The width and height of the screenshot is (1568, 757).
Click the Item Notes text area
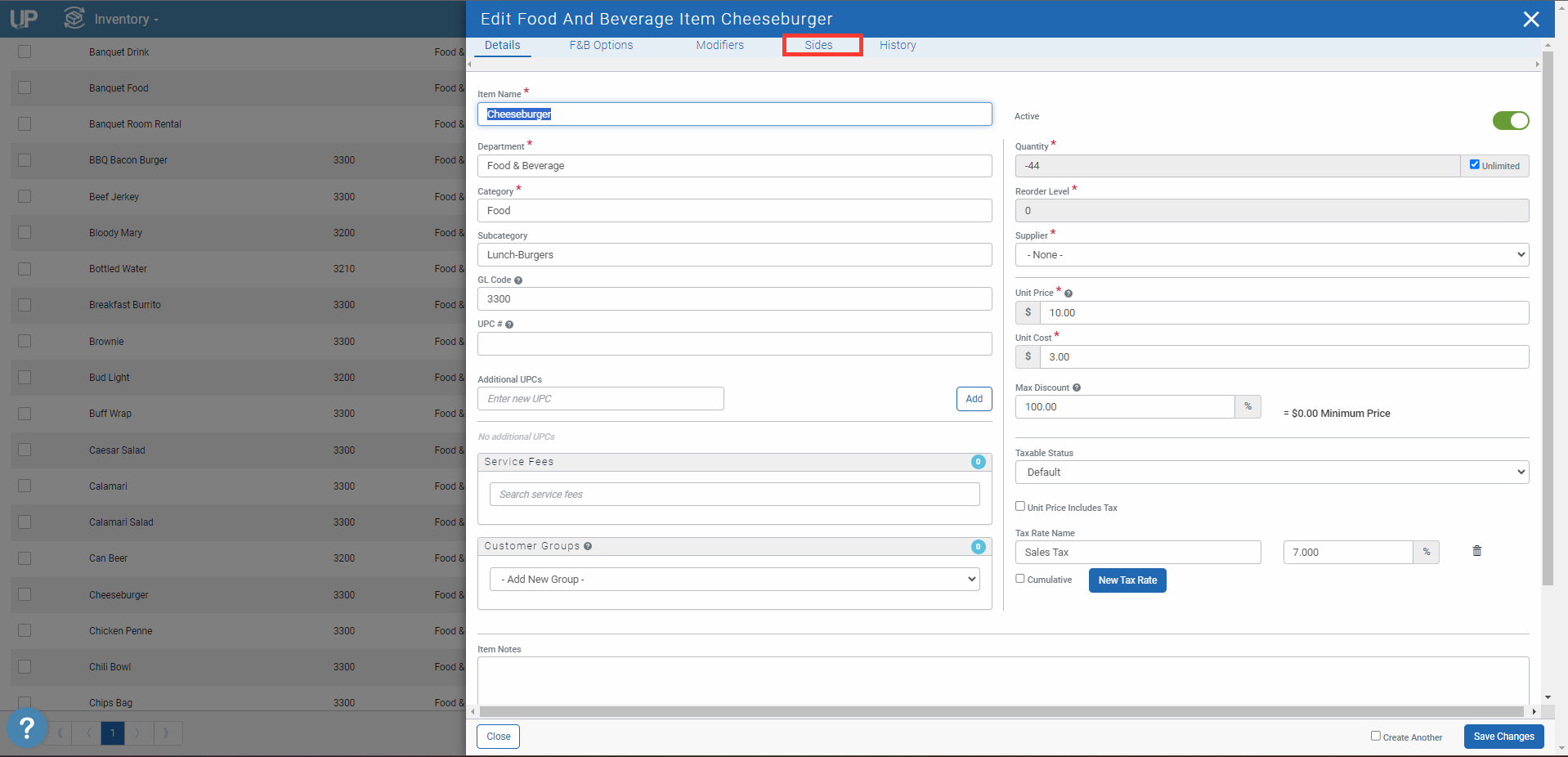1003,681
